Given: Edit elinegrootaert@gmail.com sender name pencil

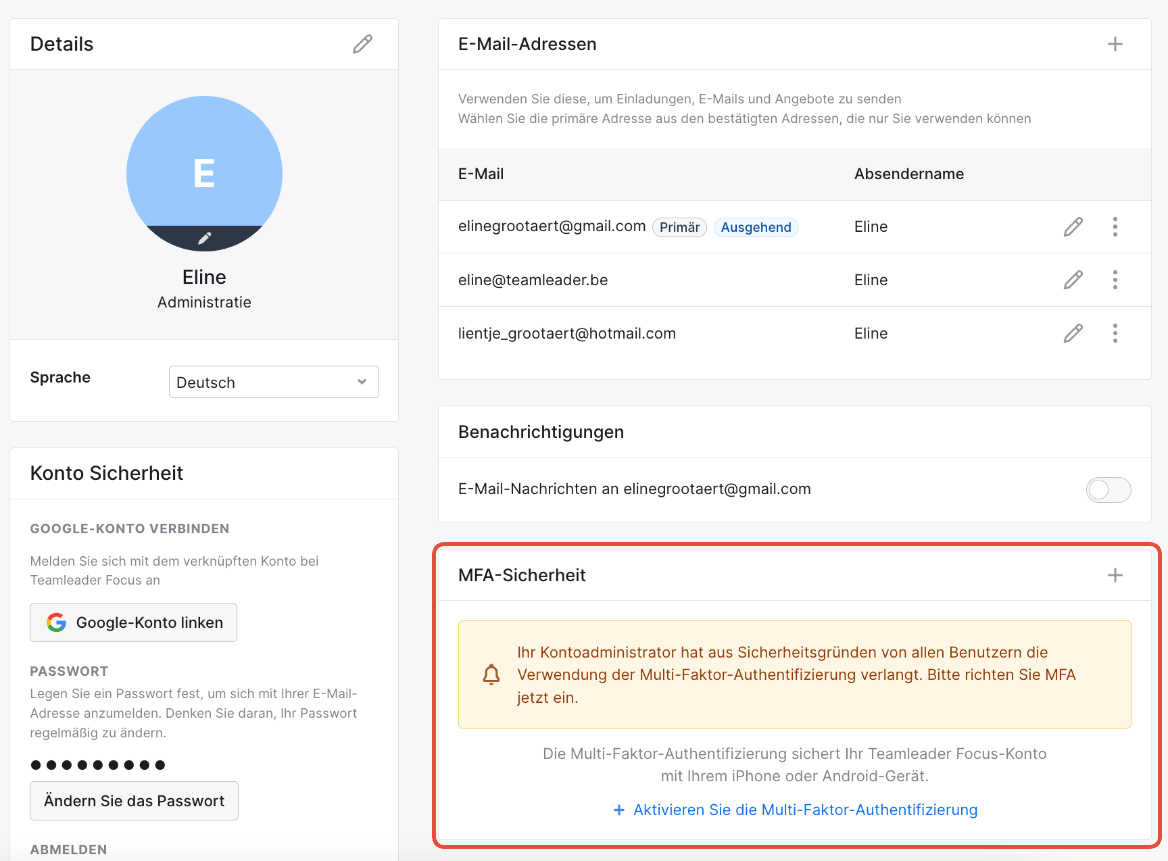Looking at the screenshot, I should (1073, 227).
